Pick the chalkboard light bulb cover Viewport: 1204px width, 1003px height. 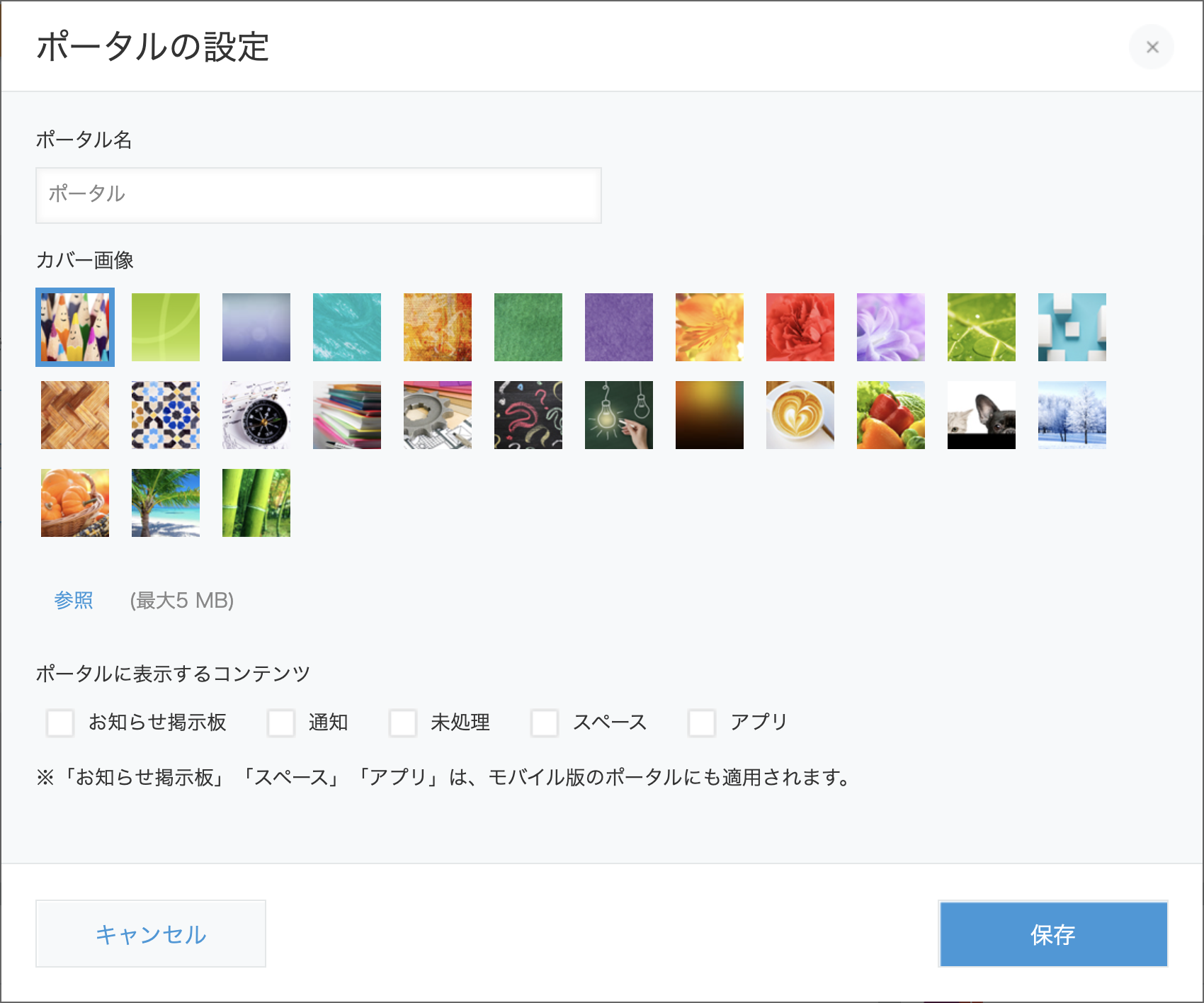click(x=619, y=415)
